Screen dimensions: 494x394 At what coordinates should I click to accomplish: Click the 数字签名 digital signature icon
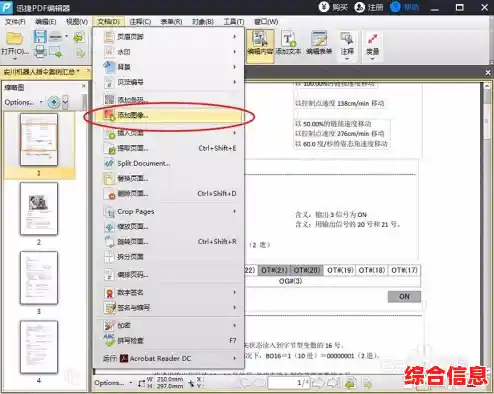(109, 293)
